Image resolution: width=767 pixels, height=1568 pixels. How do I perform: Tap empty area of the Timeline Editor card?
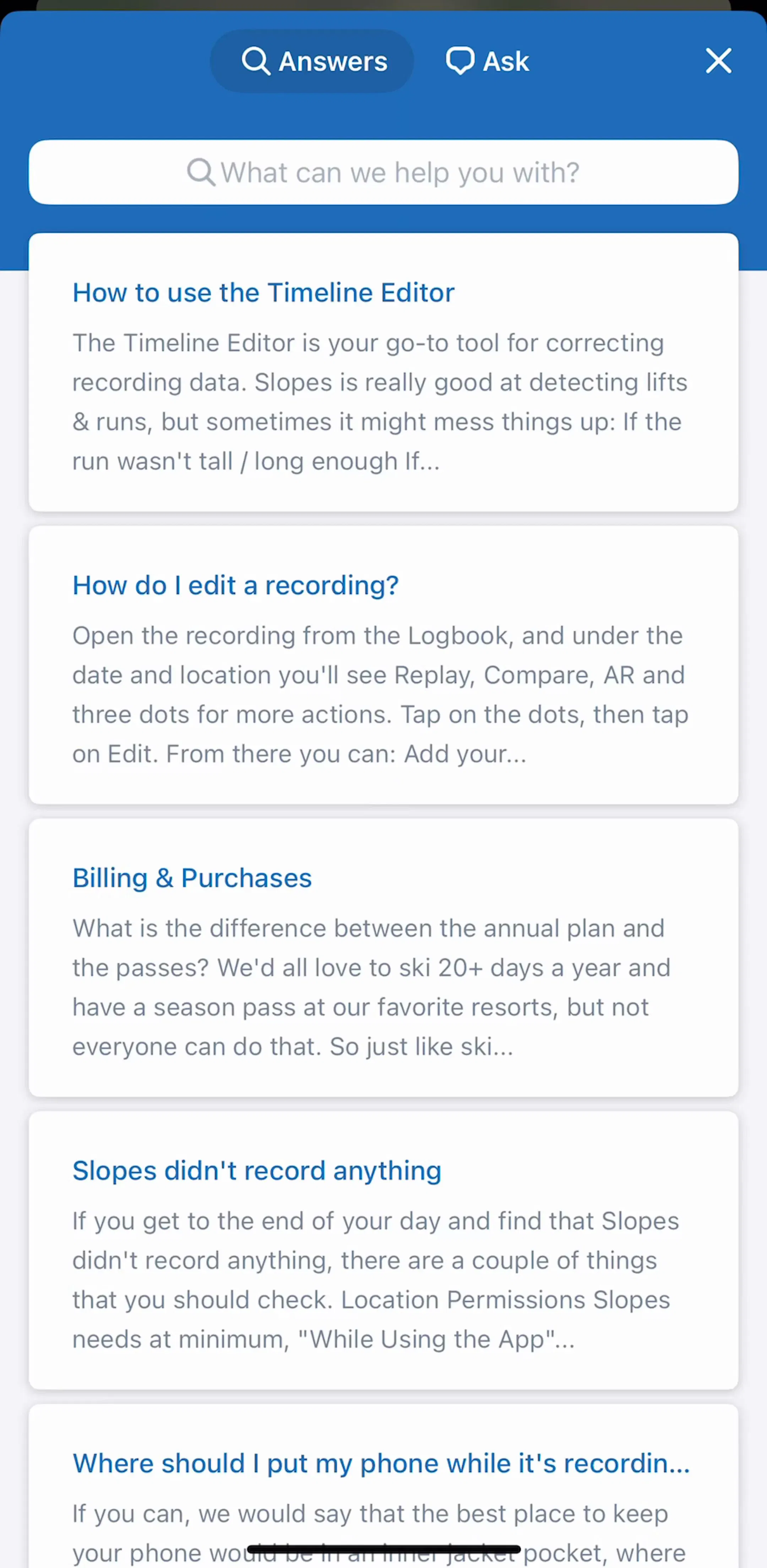596,293
